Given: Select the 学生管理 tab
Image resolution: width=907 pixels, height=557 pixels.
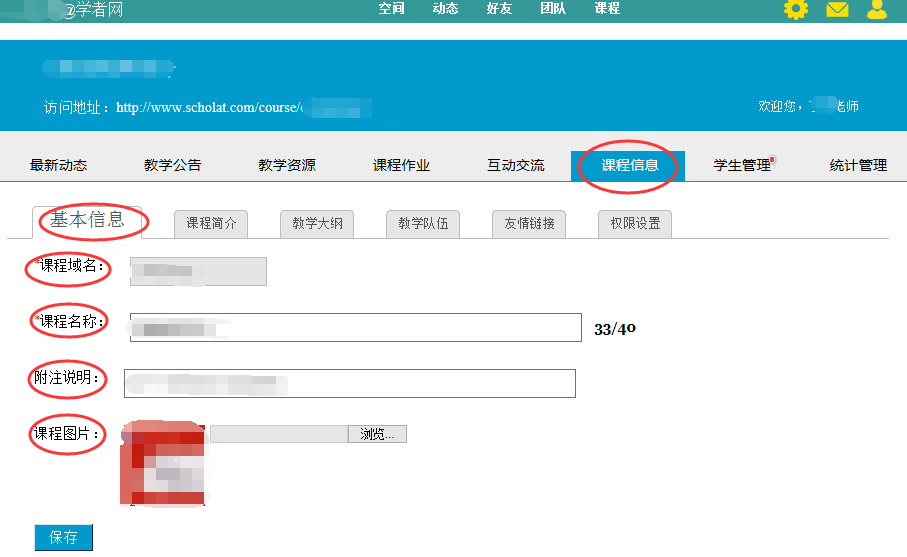Looking at the screenshot, I should 742,166.
